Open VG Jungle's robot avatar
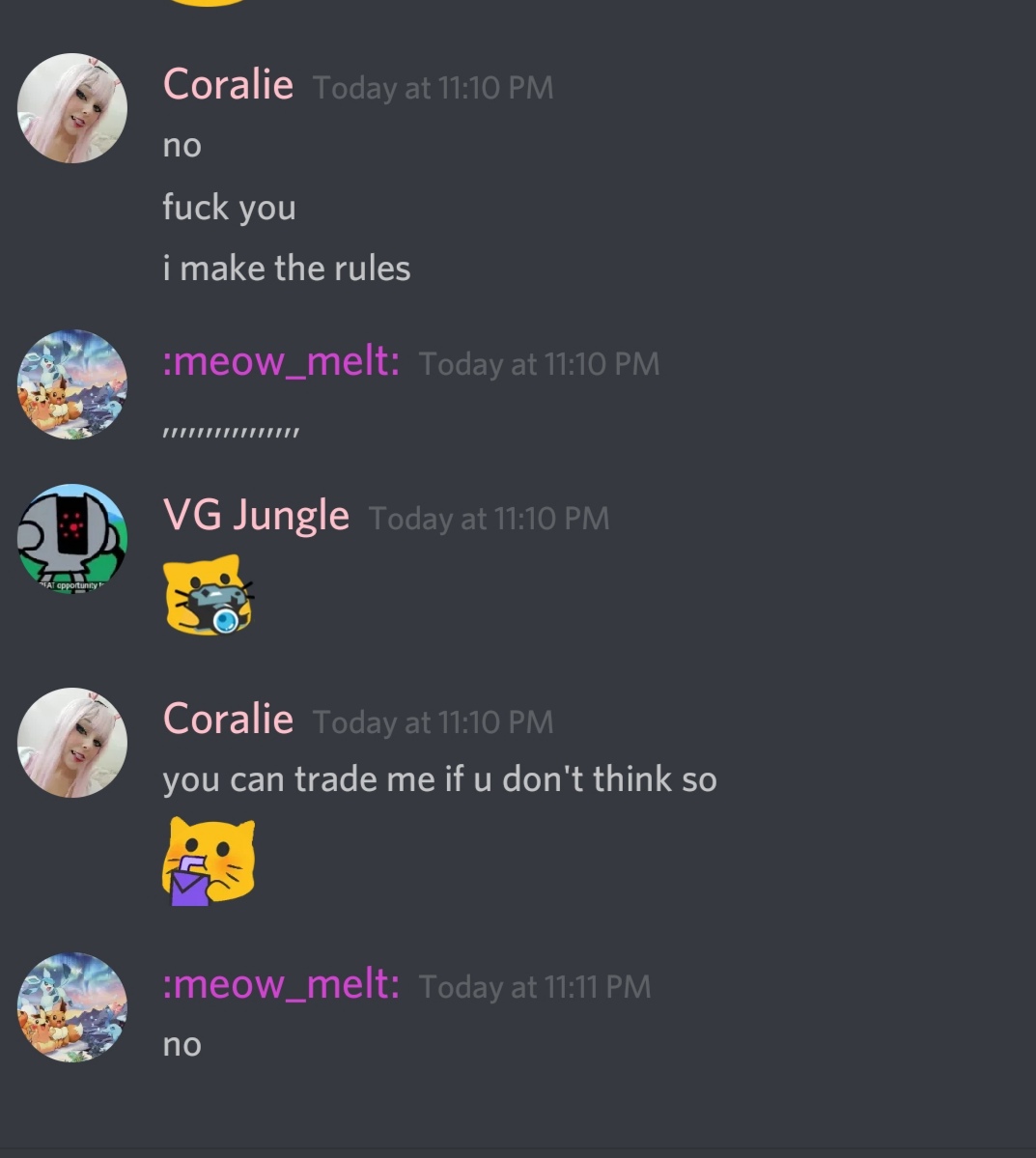The width and height of the screenshot is (1036, 1158). tap(72, 539)
